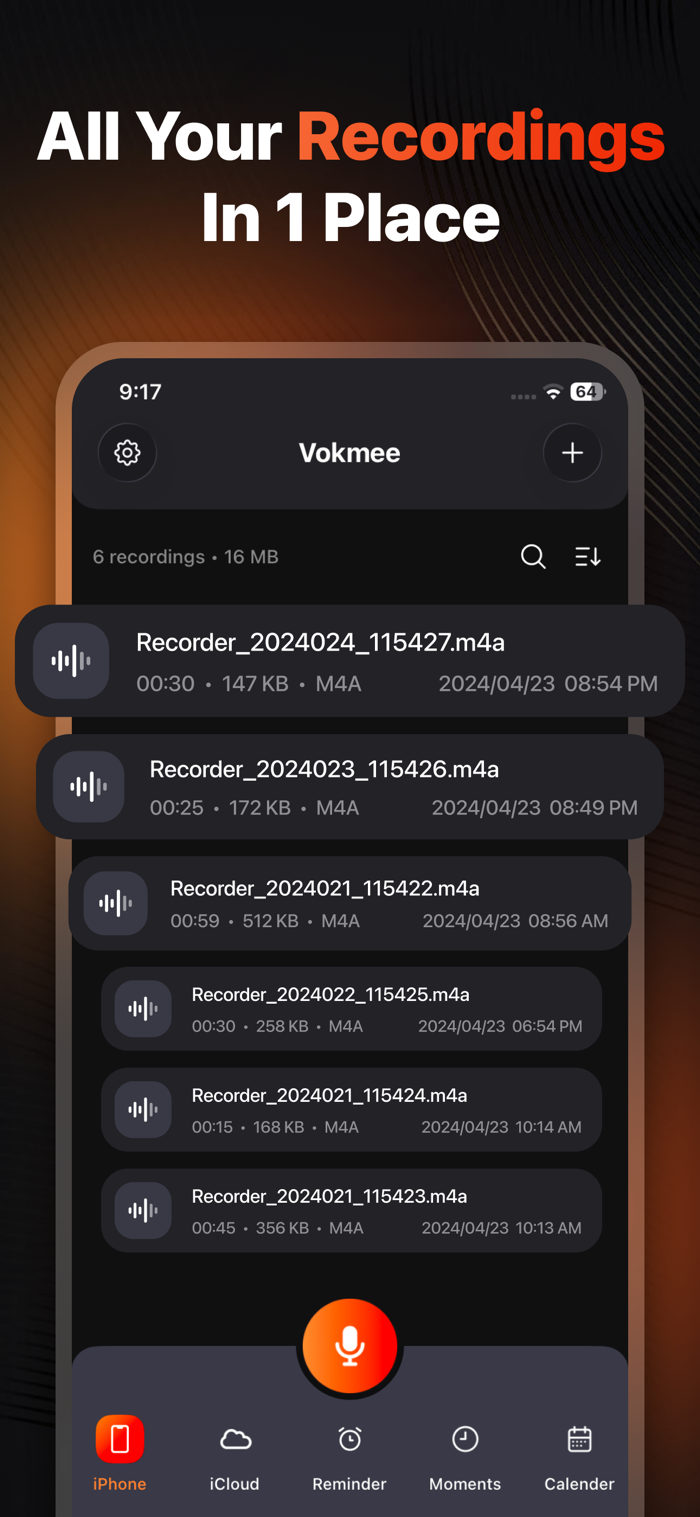
Task: Click the 147 KB file size
Action: coord(255,684)
